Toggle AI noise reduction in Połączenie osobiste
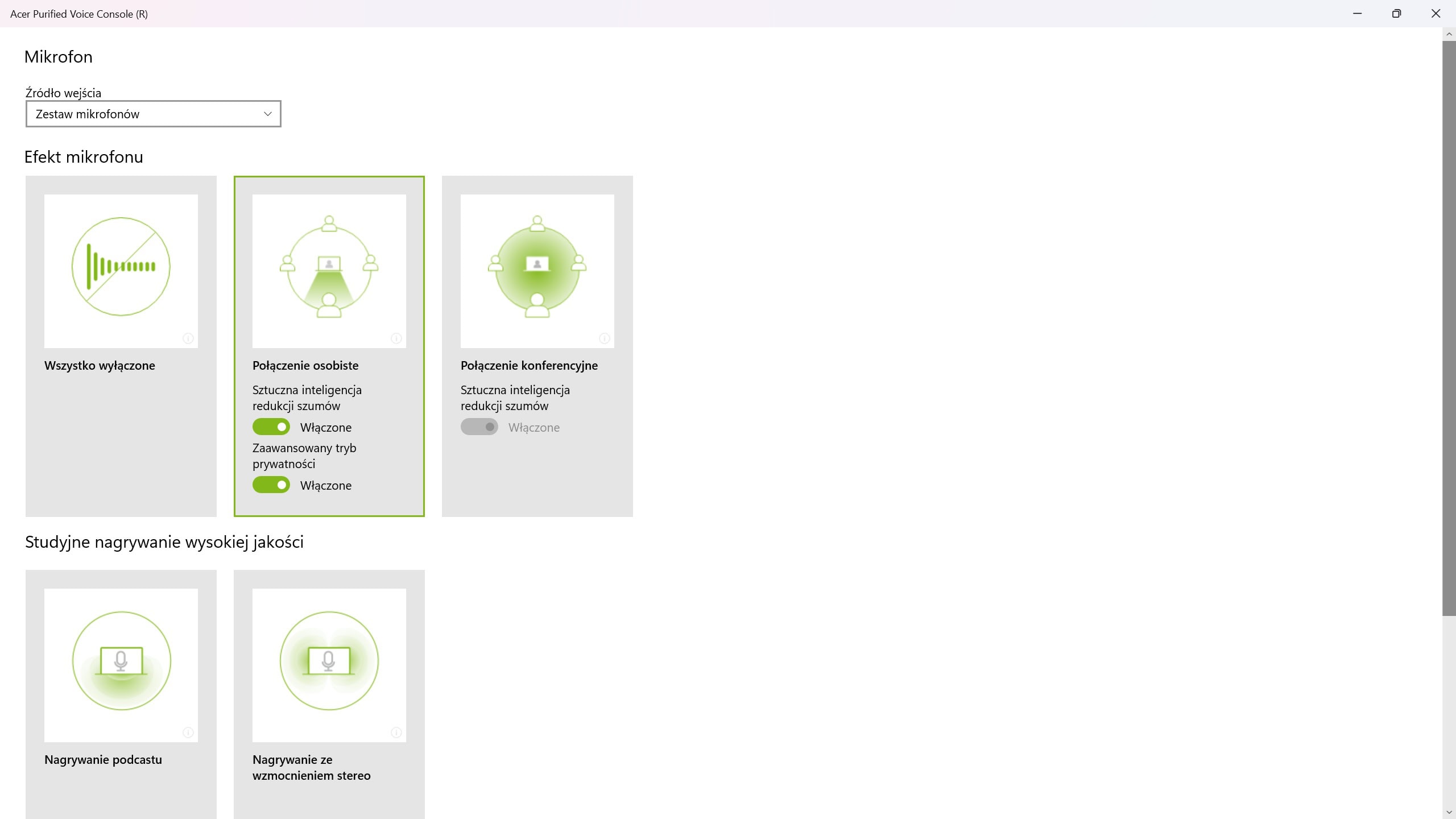This screenshot has height=819, width=1456. click(271, 427)
